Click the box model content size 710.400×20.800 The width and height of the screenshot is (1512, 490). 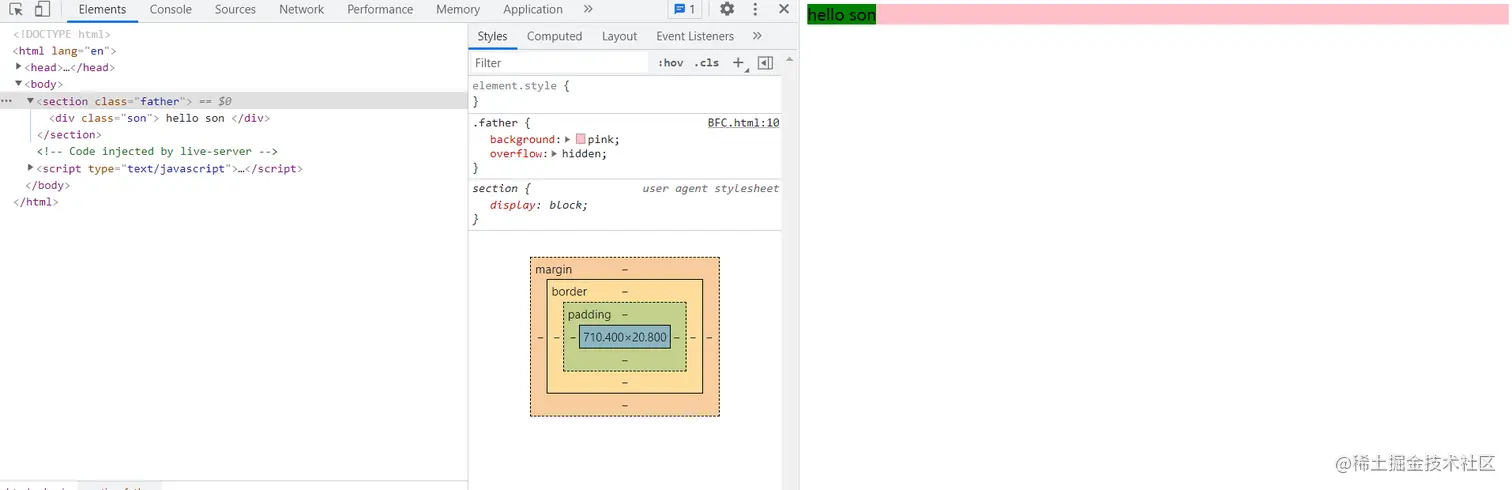[x=625, y=337]
